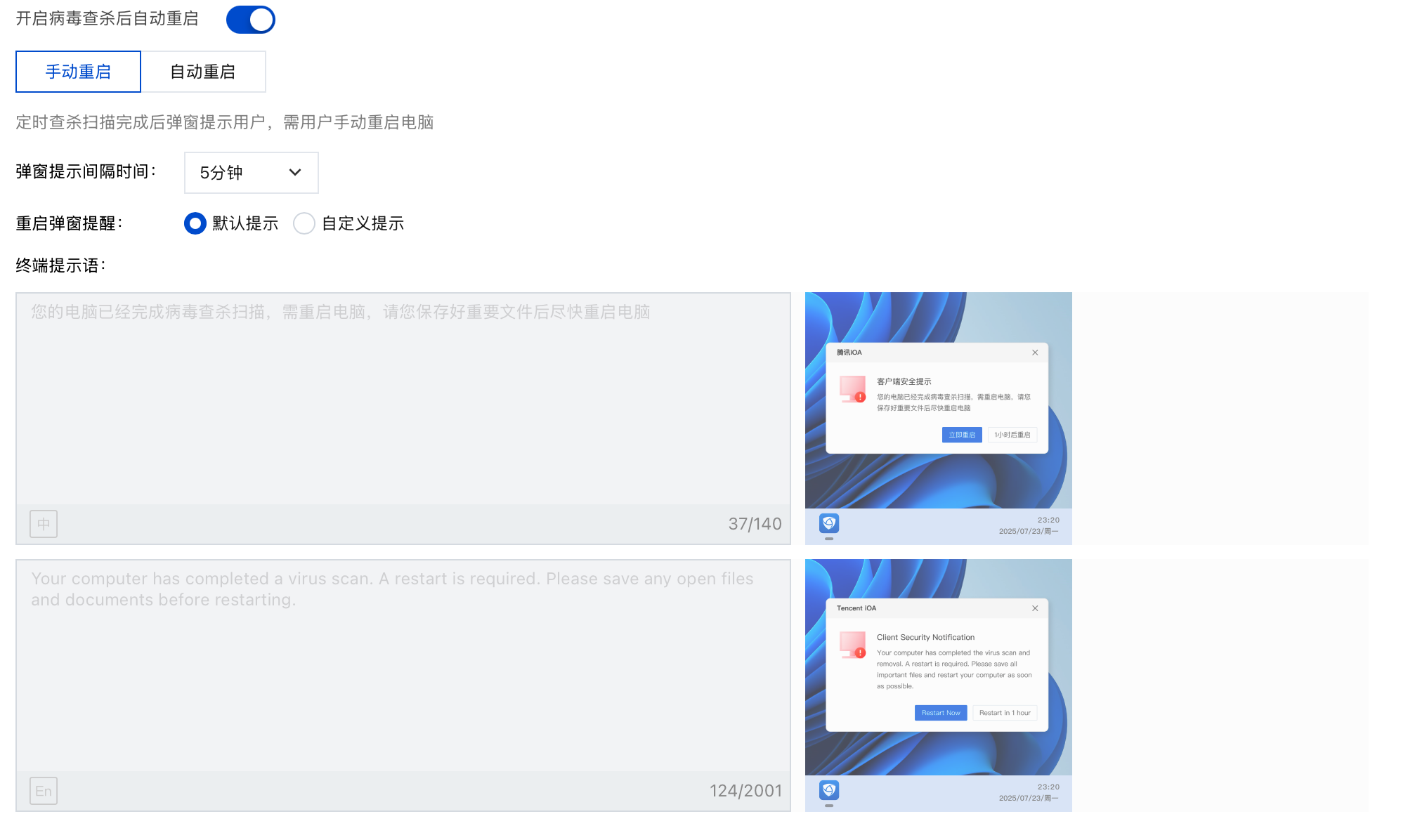Screen dimensions: 1401x840
Task: Click the Restart in 1 hour button
Action: 1005,713
